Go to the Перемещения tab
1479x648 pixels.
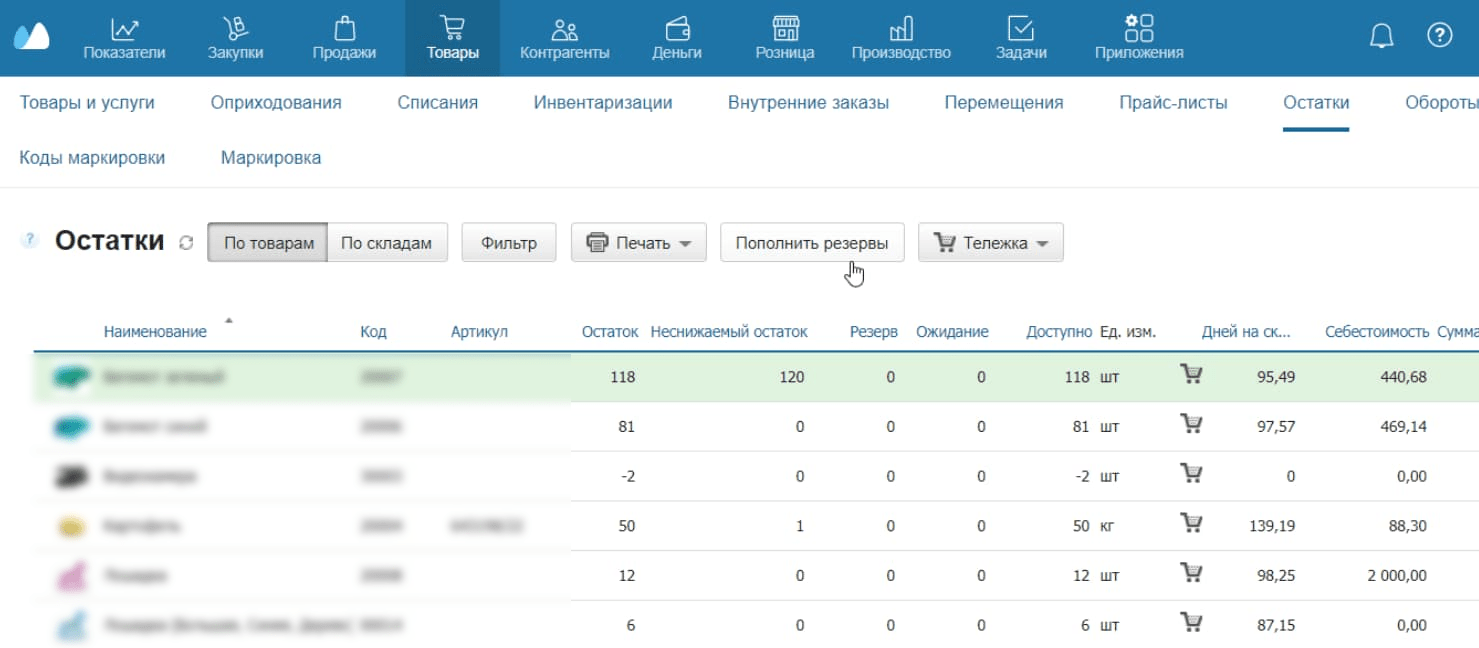click(1003, 102)
